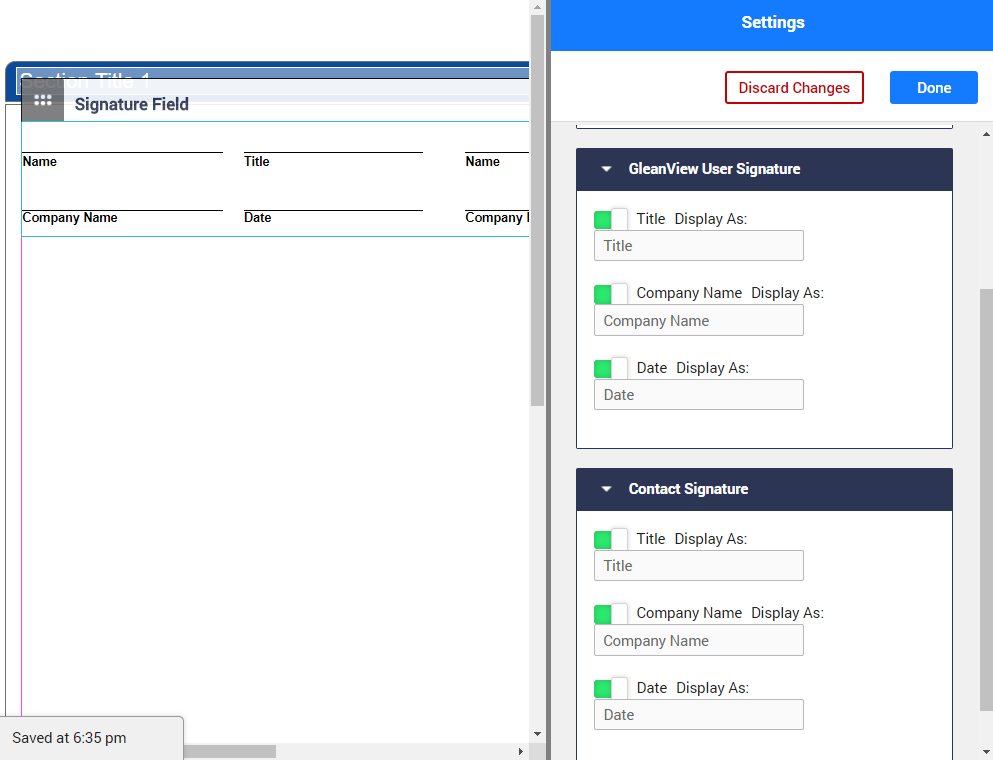Focus Date display field under Contact Signature
The width and height of the screenshot is (993, 760).
(x=698, y=715)
